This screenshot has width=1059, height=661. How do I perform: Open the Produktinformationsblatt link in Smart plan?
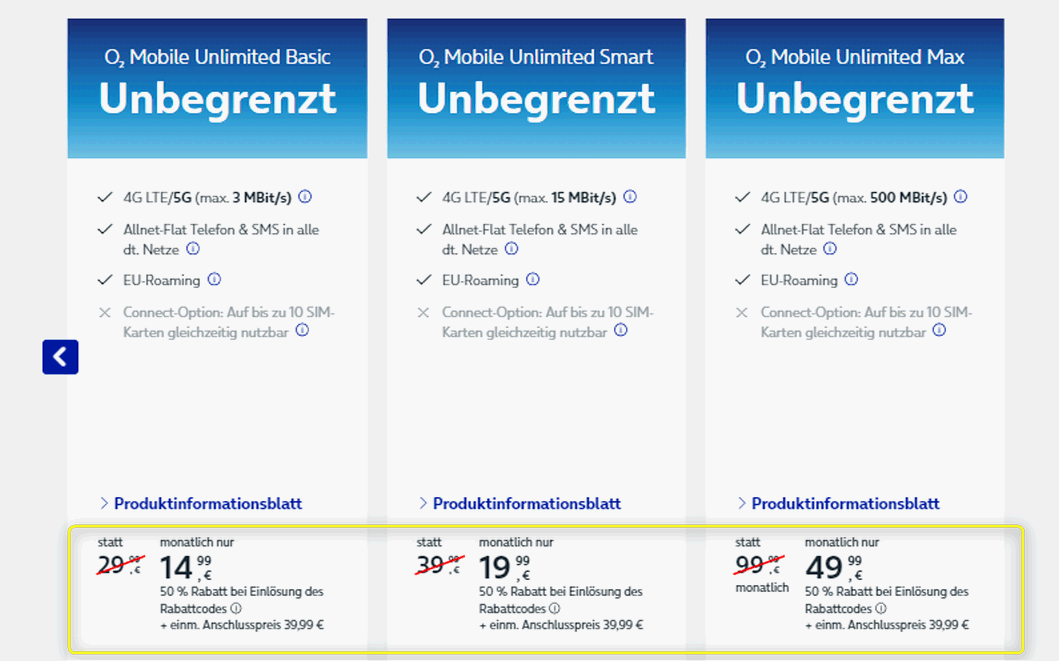tap(529, 503)
